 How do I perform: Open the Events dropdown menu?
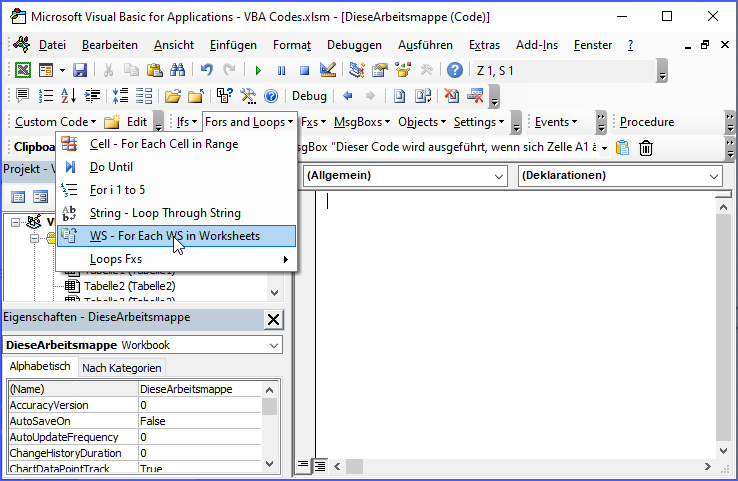pyautogui.click(x=556, y=122)
